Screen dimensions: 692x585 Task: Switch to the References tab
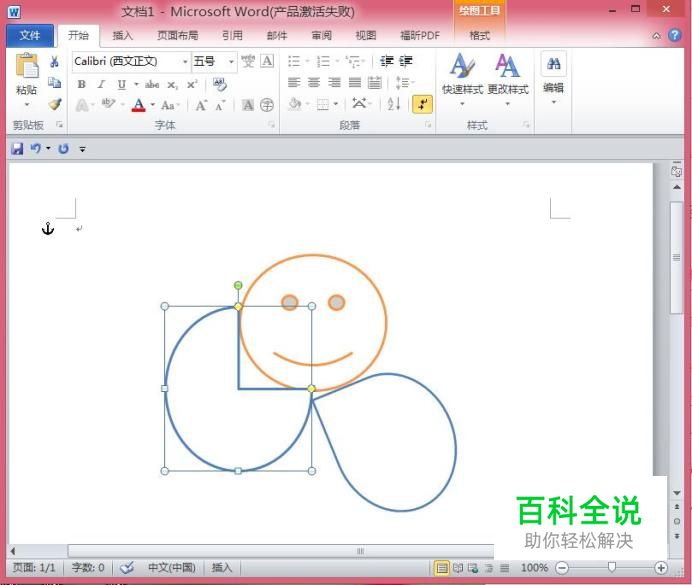coord(232,36)
